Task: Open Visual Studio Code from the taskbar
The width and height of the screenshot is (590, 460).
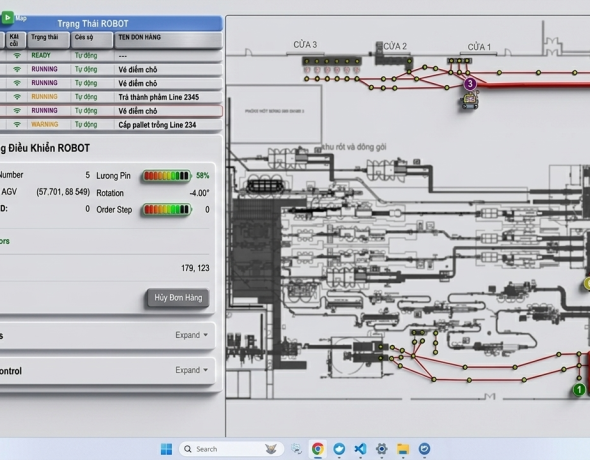Action: coord(360,449)
